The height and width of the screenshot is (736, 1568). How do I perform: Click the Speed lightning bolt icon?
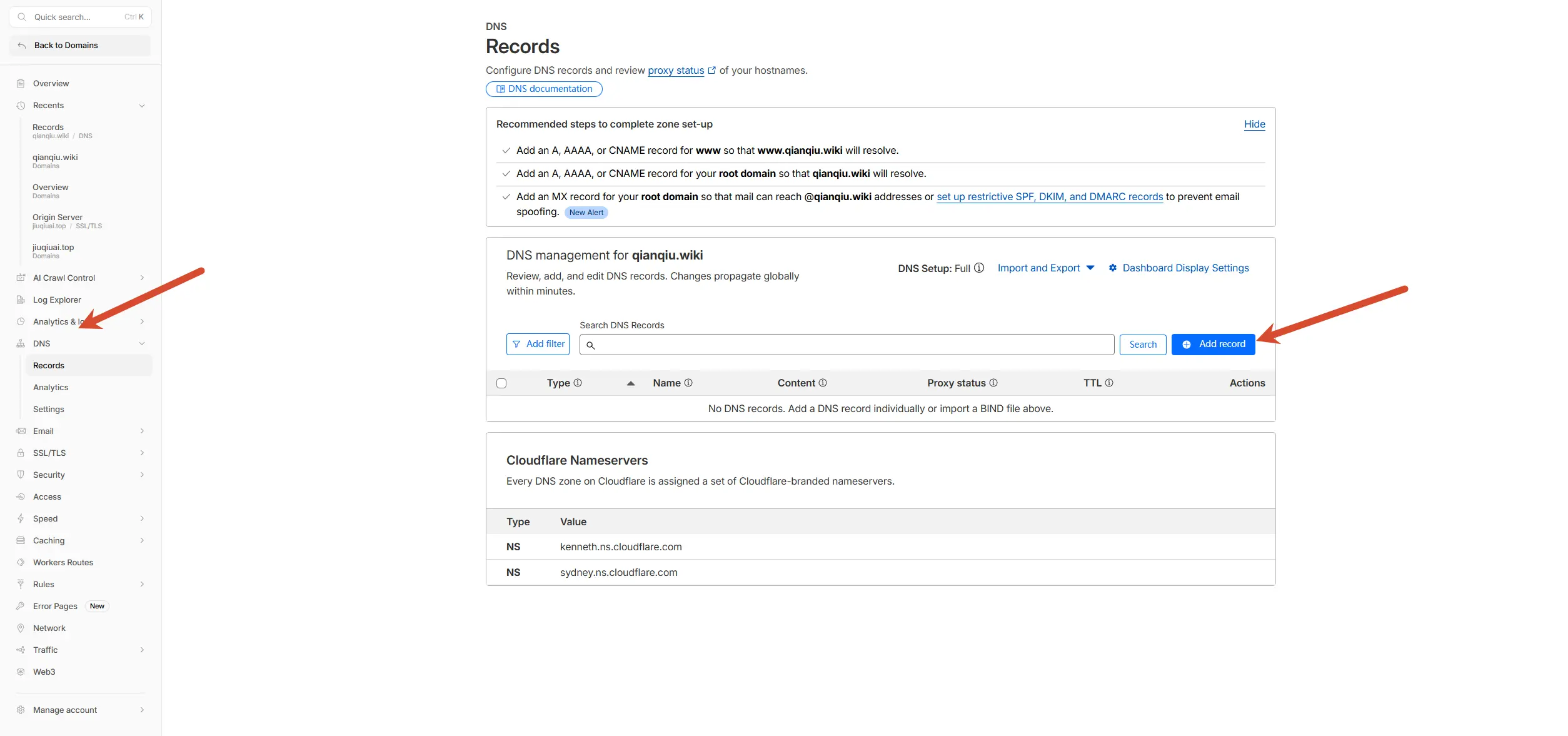(x=21, y=518)
